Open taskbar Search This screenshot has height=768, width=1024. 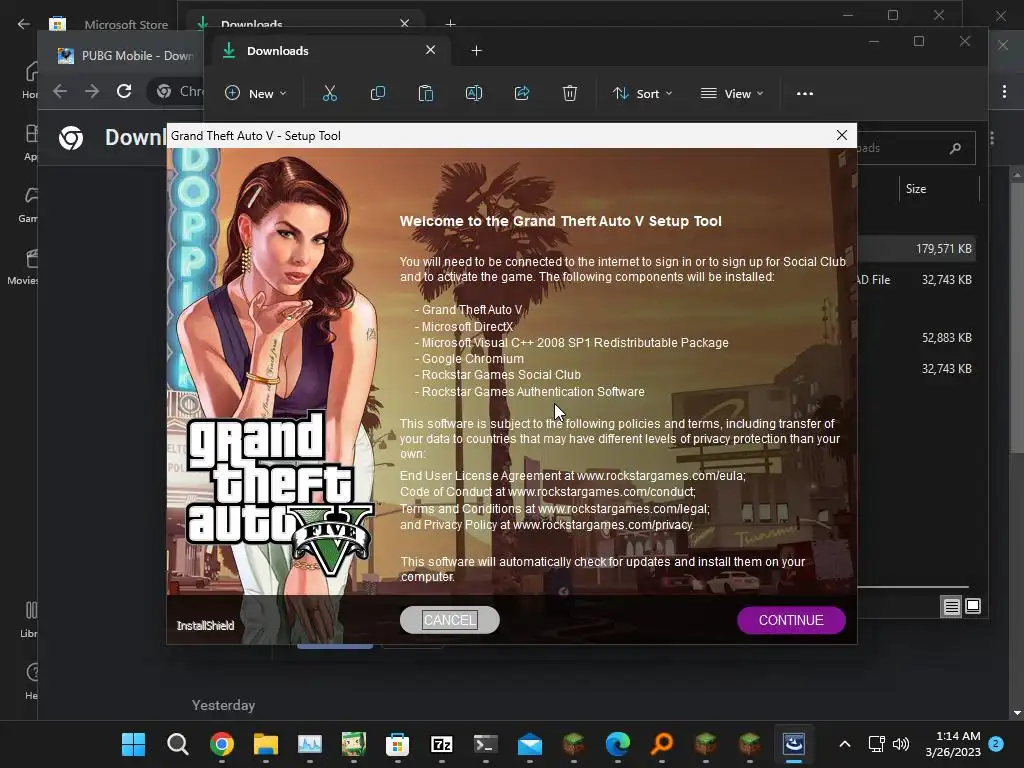pos(178,744)
